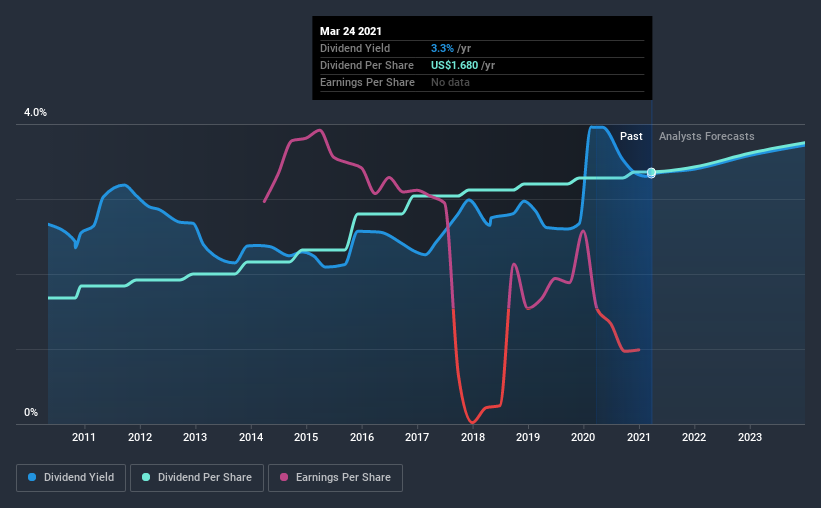Click the 2023 x-axis label
This screenshot has width=821, height=508.
pos(750,437)
